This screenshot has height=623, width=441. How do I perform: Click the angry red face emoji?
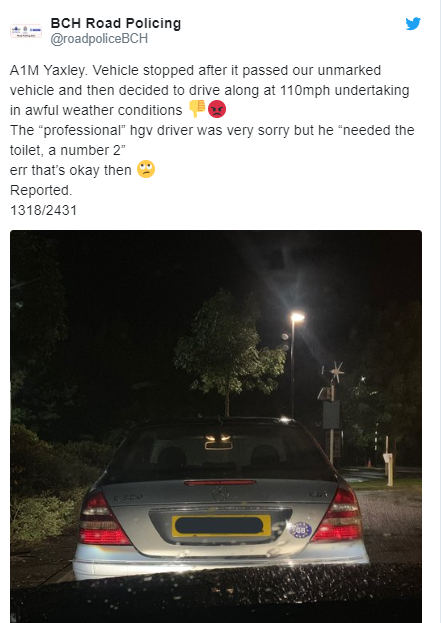[x=217, y=109]
